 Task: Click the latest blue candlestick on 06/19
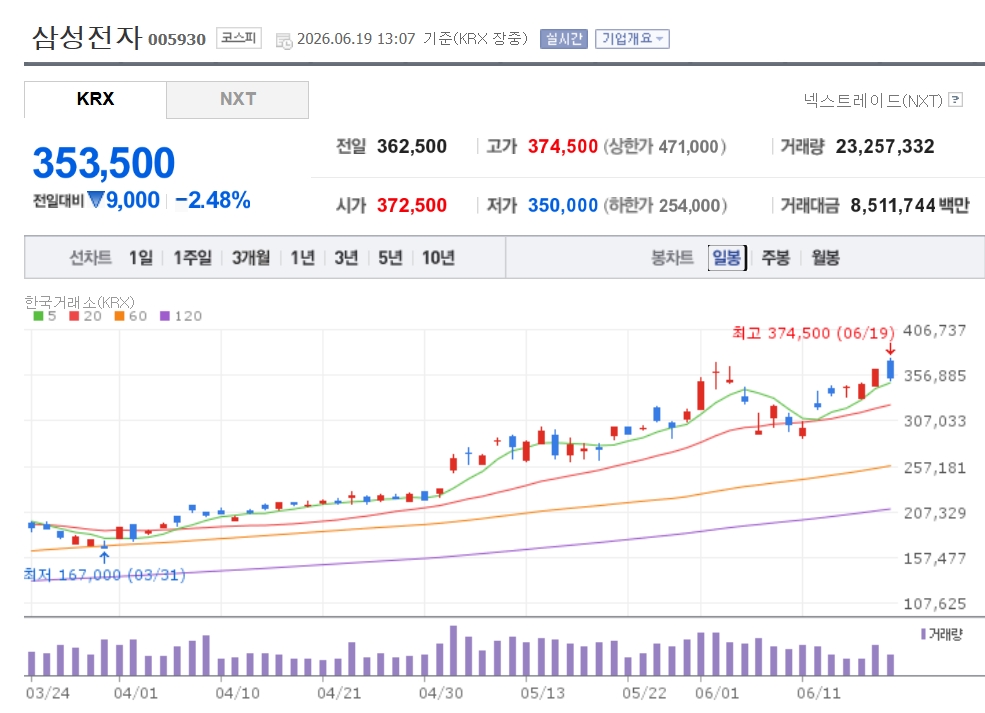tap(890, 369)
